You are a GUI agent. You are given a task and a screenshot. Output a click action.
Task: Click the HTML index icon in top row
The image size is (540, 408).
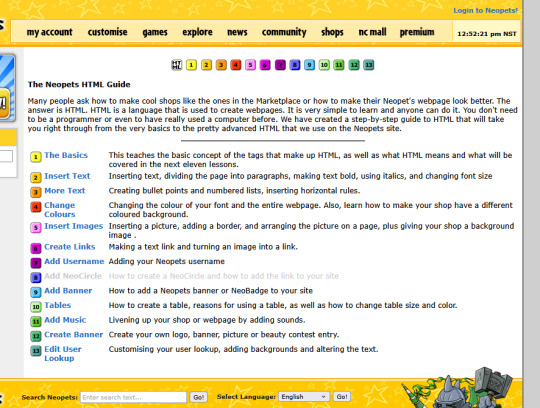[x=177, y=65]
